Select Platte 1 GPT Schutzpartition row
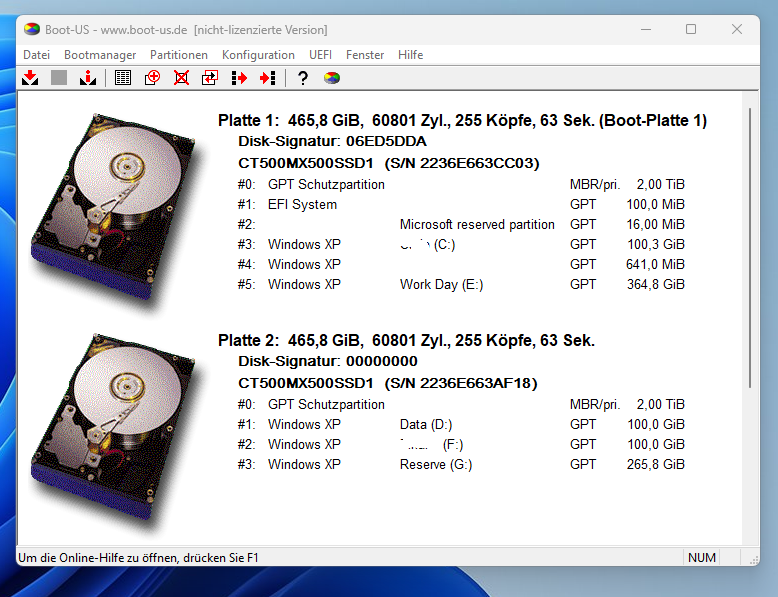Image resolution: width=778 pixels, height=597 pixels. [461, 185]
